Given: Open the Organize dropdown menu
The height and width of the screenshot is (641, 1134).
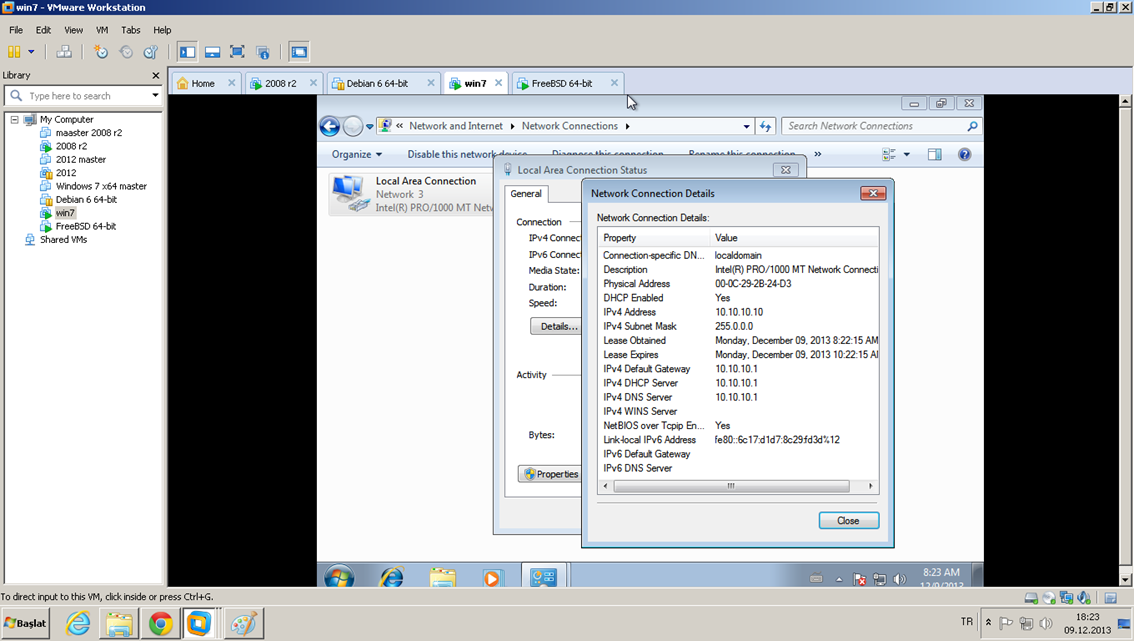Looking at the screenshot, I should click(357, 154).
